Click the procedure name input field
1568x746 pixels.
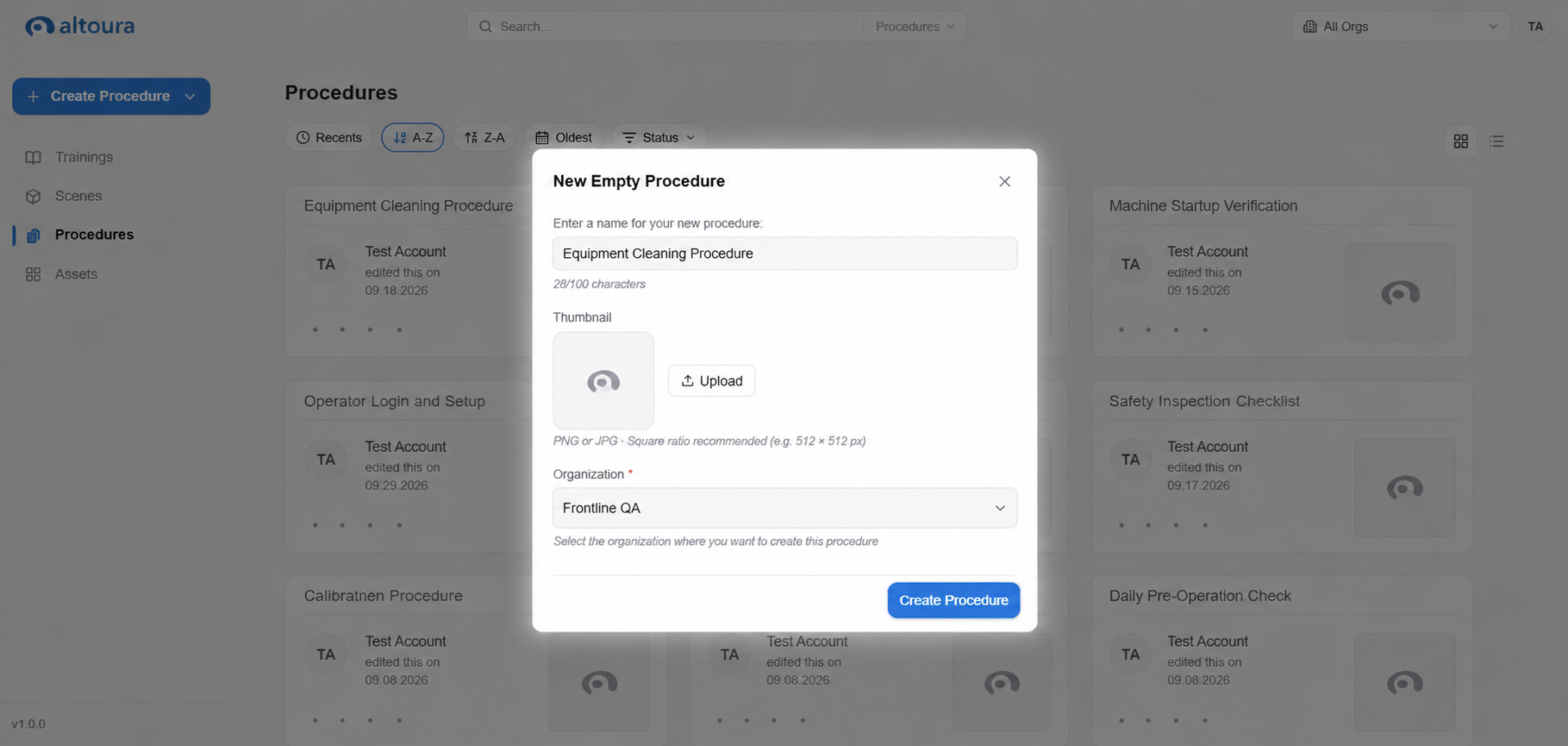784,254
